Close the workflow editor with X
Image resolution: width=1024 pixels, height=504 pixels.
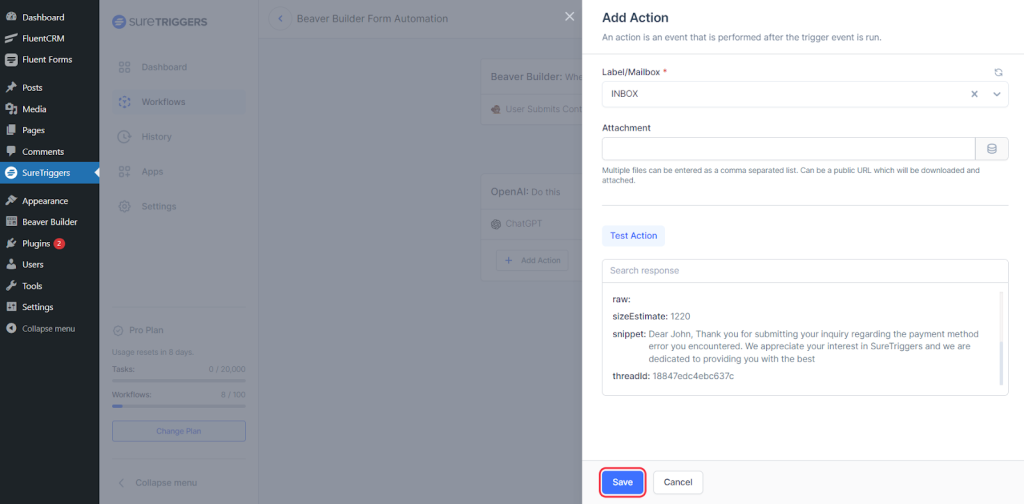[569, 17]
